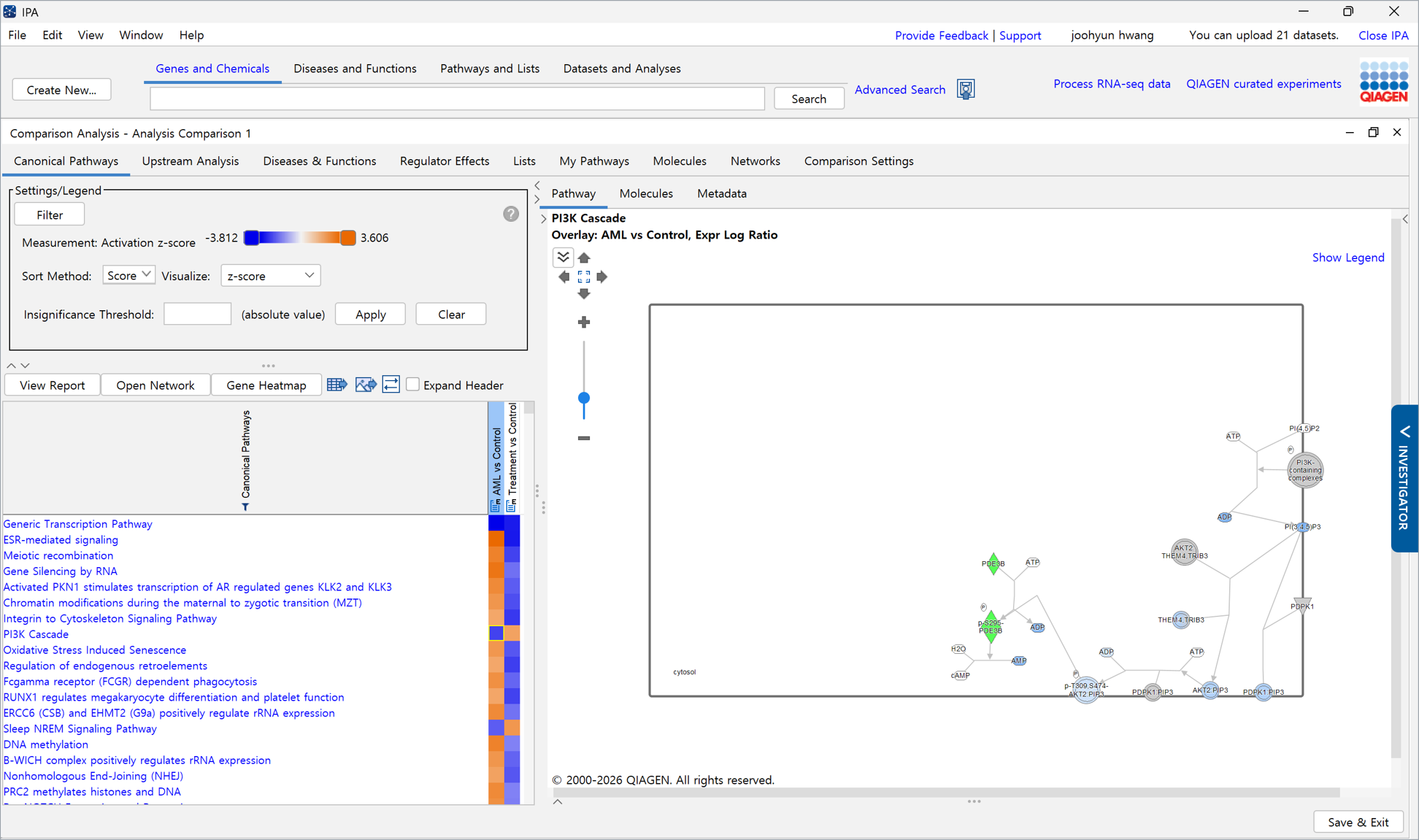Select the PI3K-containing complexes node
The height and width of the screenshot is (840, 1419).
(x=1305, y=470)
